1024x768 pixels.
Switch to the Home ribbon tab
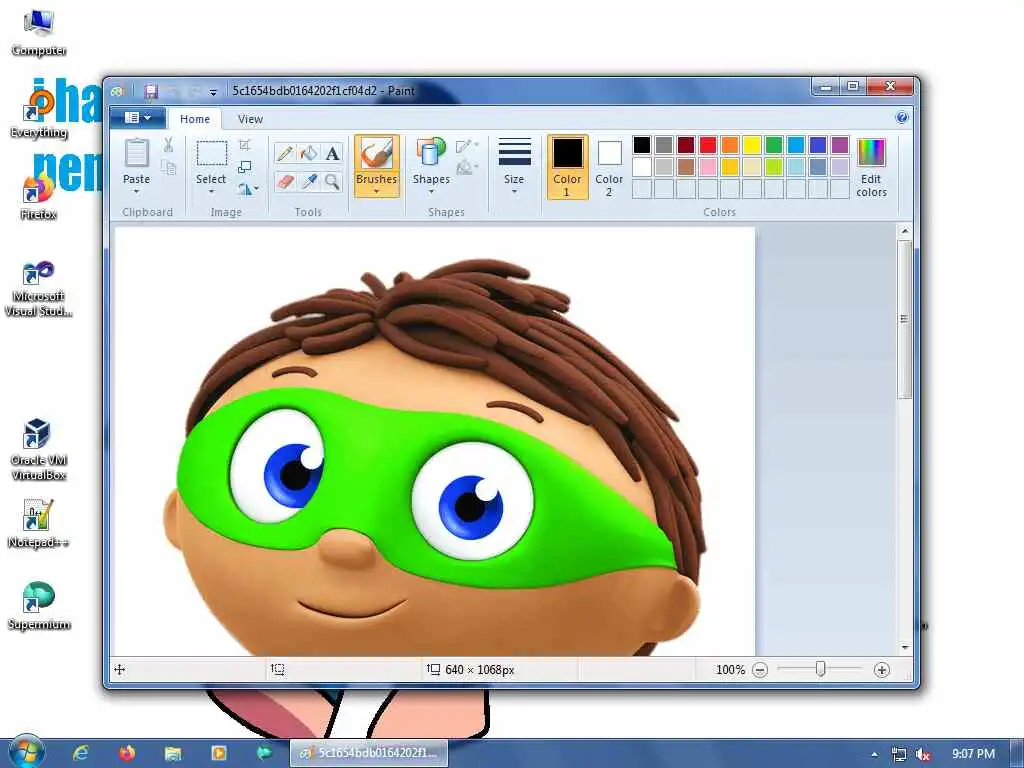point(195,119)
